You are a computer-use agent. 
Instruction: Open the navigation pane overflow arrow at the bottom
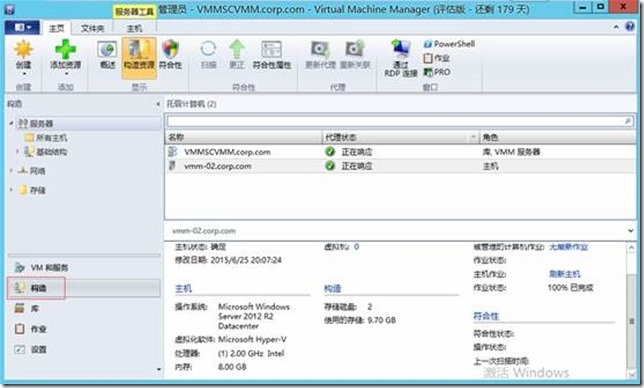click(x=159, y=369)
